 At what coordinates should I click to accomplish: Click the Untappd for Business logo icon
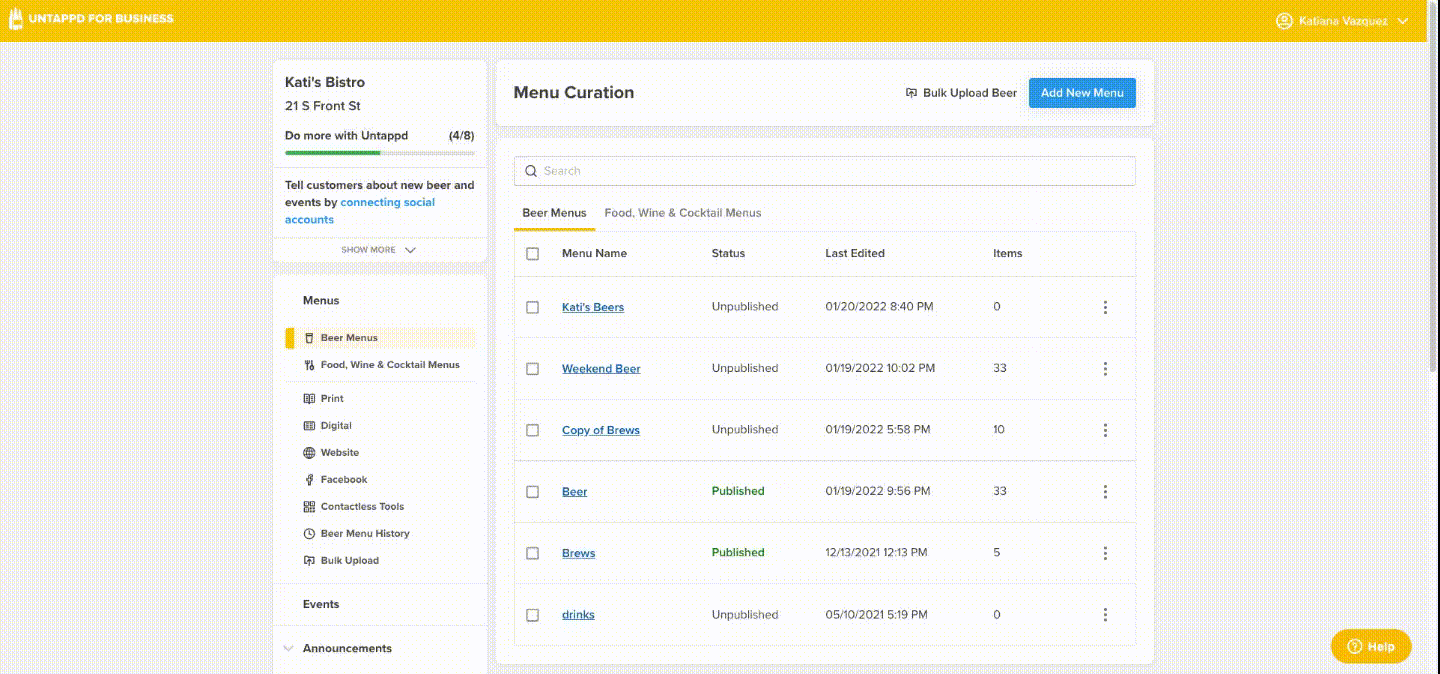coord(15,19)
